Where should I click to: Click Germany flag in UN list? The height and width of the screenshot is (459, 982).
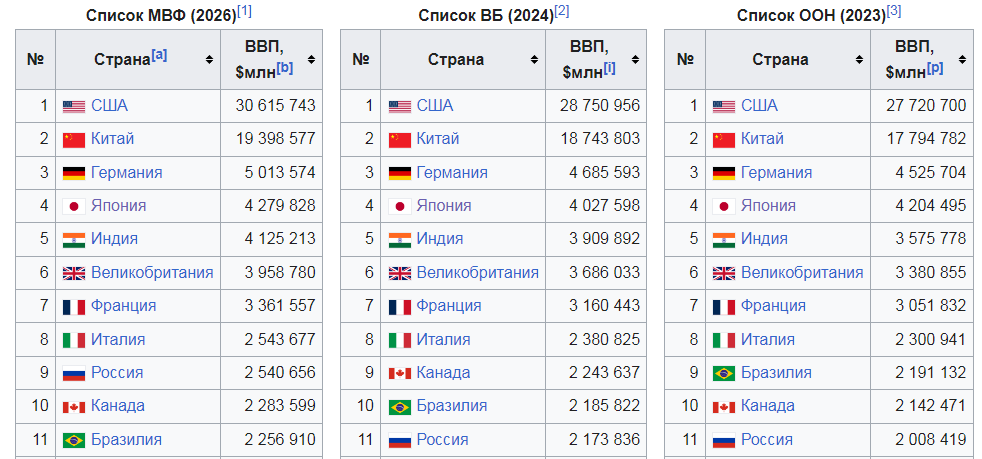point(723,173)
